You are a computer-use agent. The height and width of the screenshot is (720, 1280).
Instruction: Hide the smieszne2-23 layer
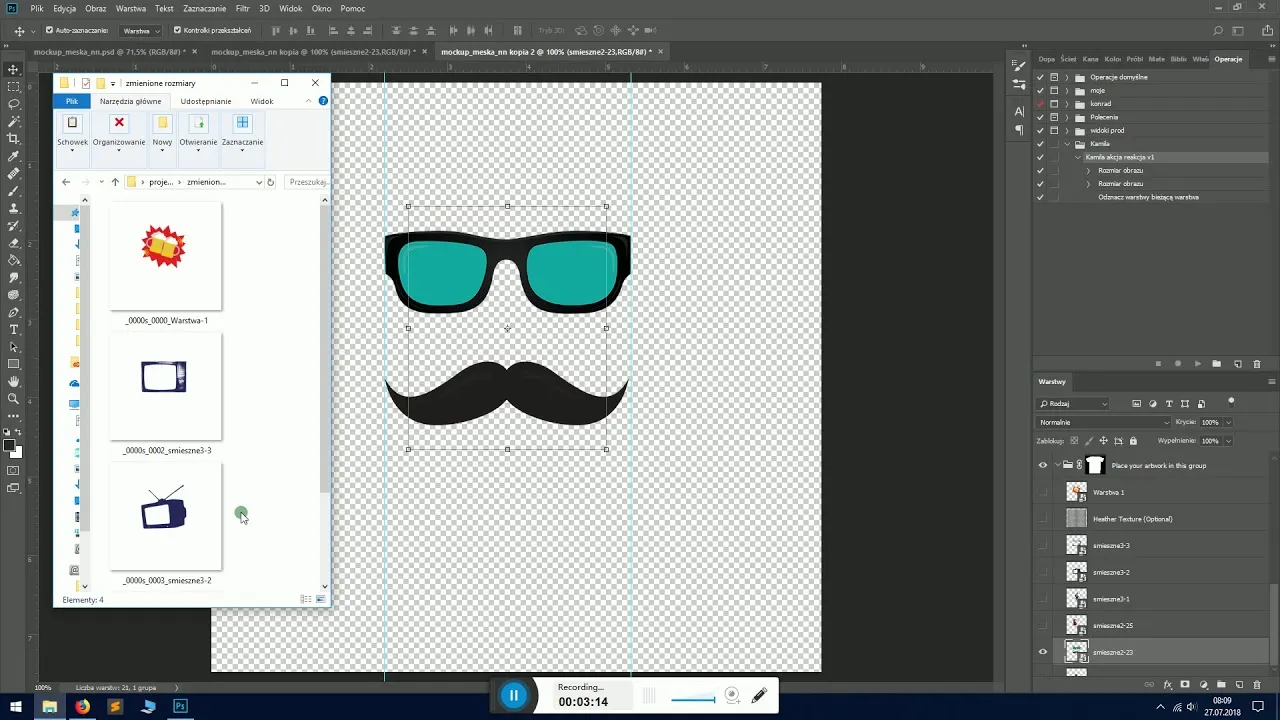[x=1043, y=652]
